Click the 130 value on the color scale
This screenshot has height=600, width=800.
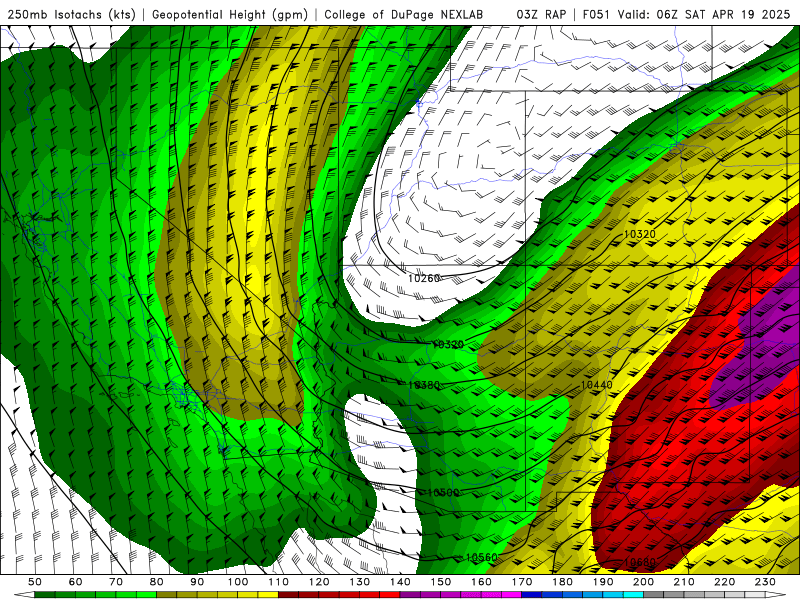tap(360, 582)
